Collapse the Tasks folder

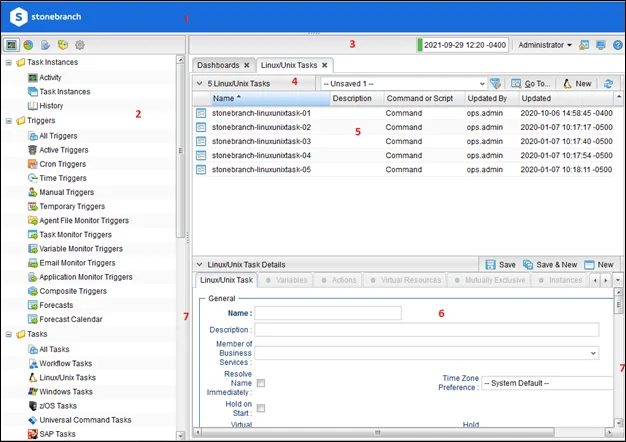(9, 334)
